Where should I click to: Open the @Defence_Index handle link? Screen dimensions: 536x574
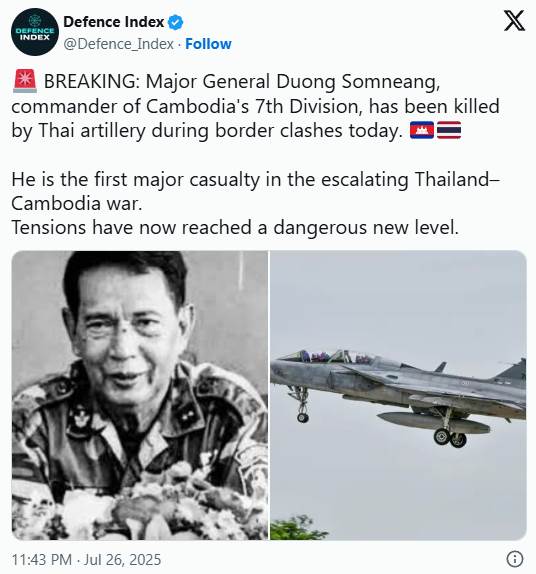coord(119,44)
